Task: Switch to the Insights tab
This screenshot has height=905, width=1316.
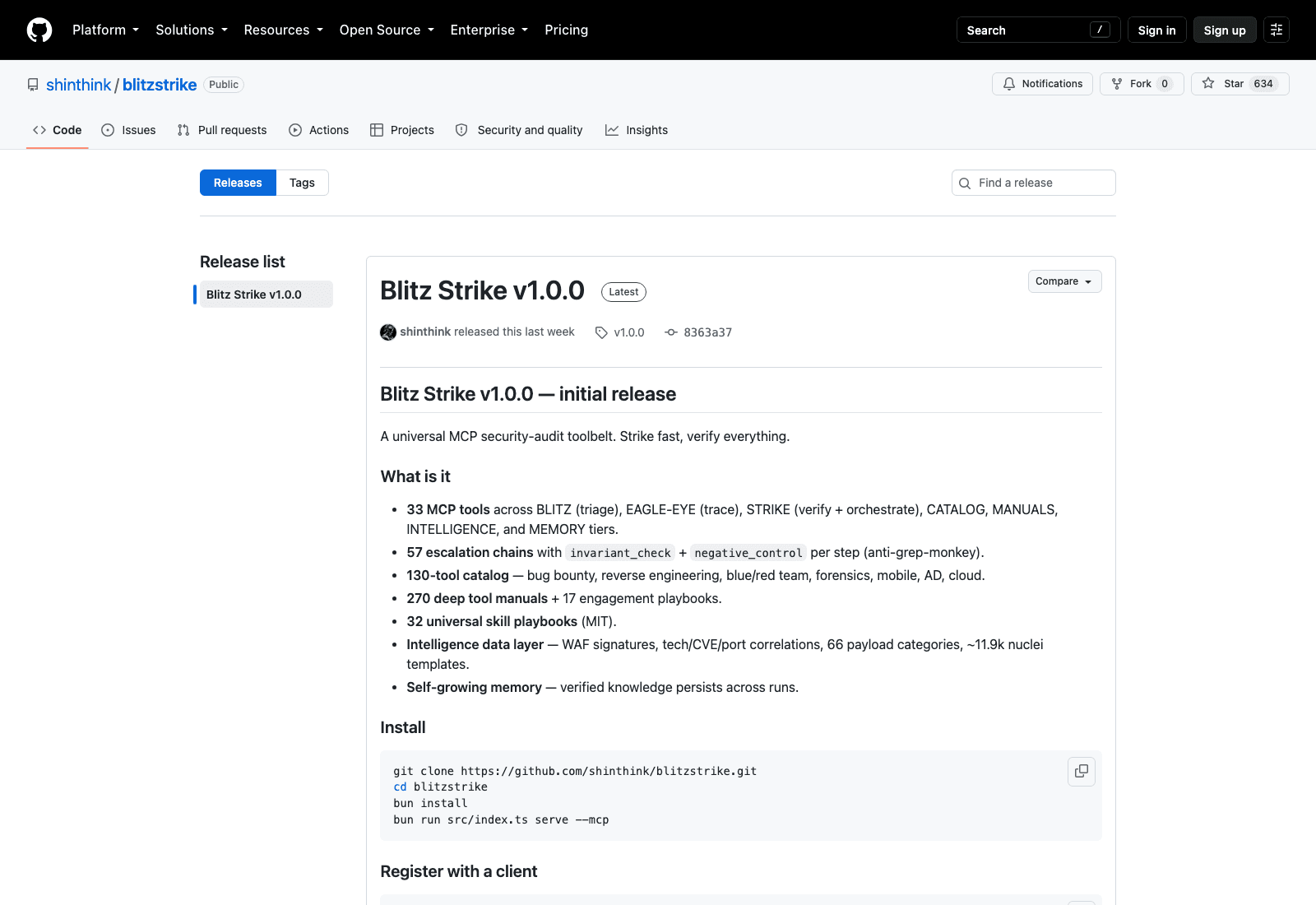Action: click(x=637, y=130)
